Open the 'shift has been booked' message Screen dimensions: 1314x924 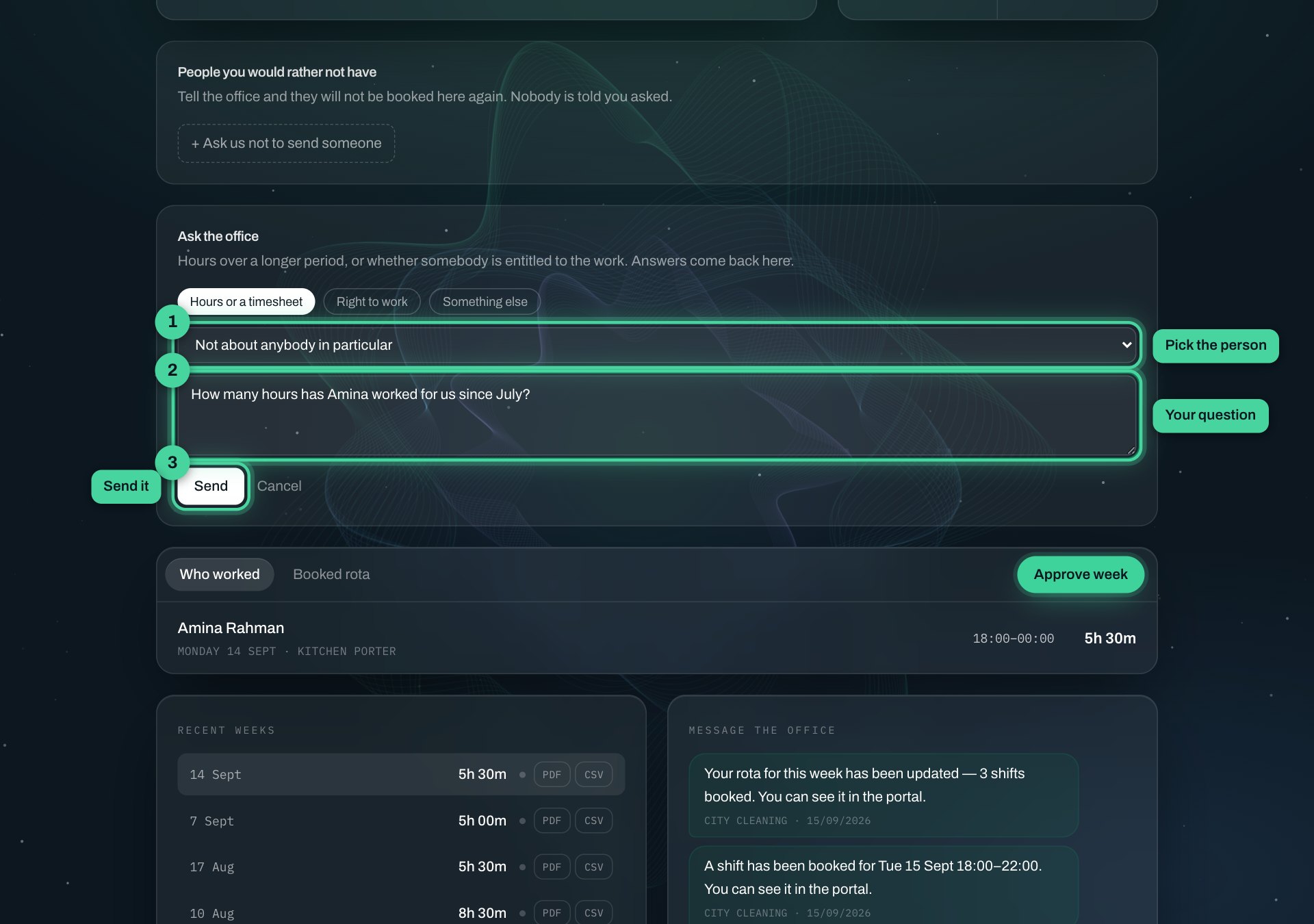click(884, 886)
